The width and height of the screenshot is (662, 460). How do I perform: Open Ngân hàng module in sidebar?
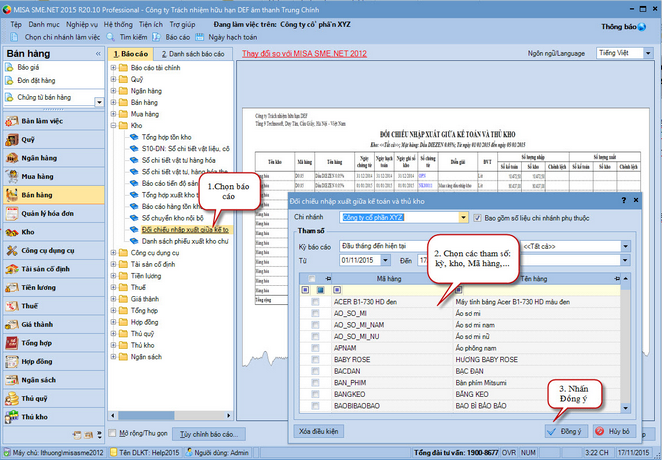click(54, 158)
